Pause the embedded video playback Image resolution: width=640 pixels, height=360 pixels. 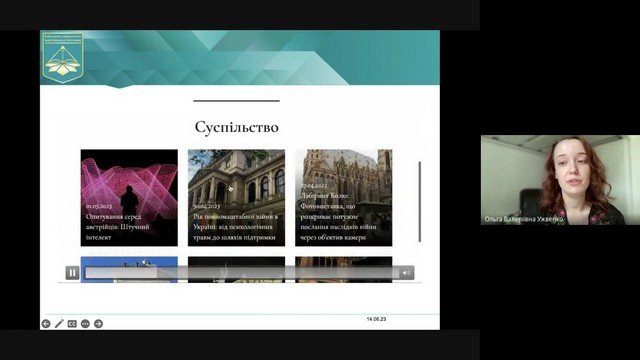(72, 273)
